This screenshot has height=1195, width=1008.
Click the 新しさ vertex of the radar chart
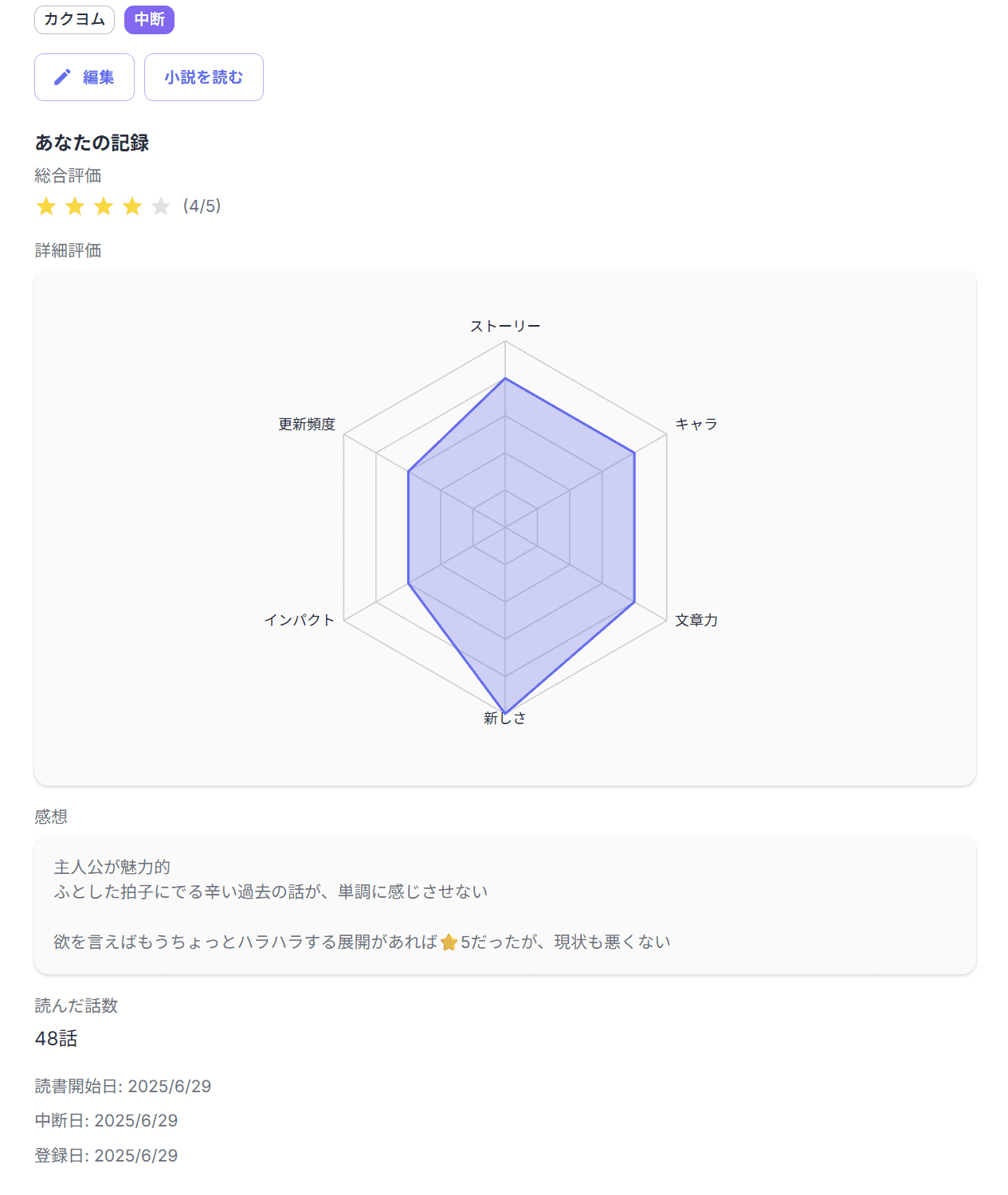[x=505, y=710]
